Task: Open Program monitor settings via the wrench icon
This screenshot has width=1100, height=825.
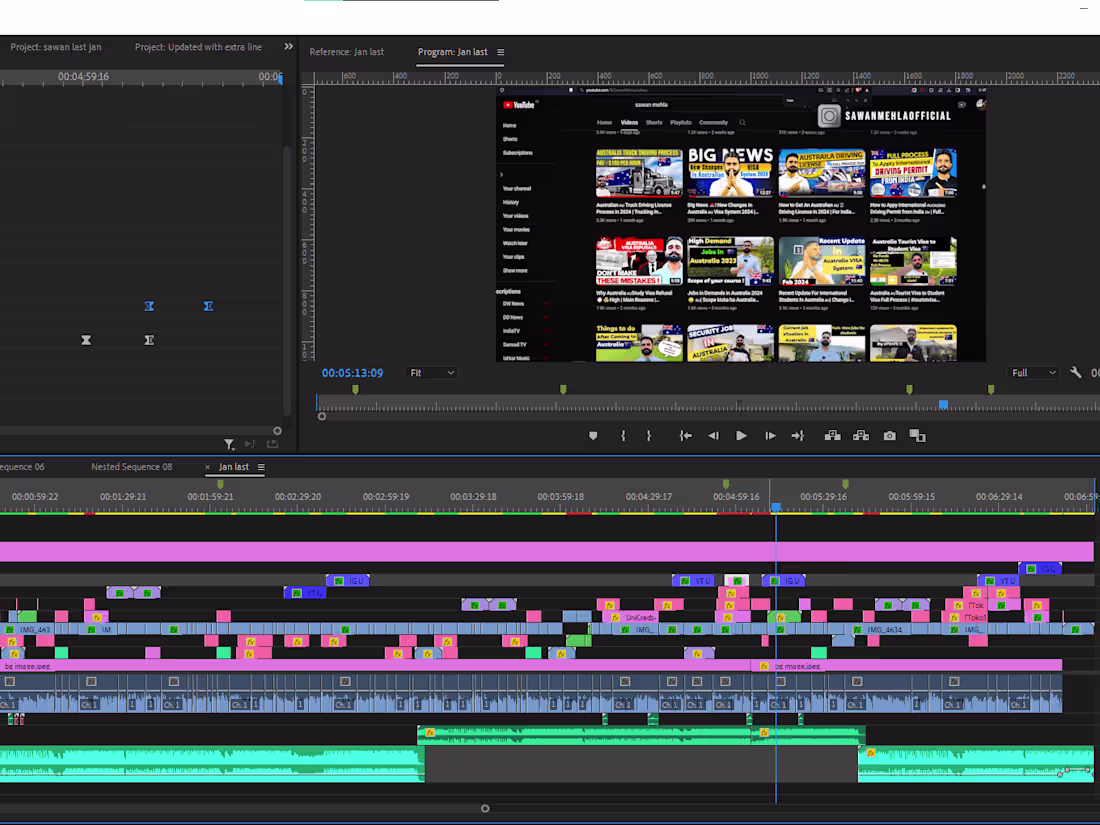Action: (1076, 371)
